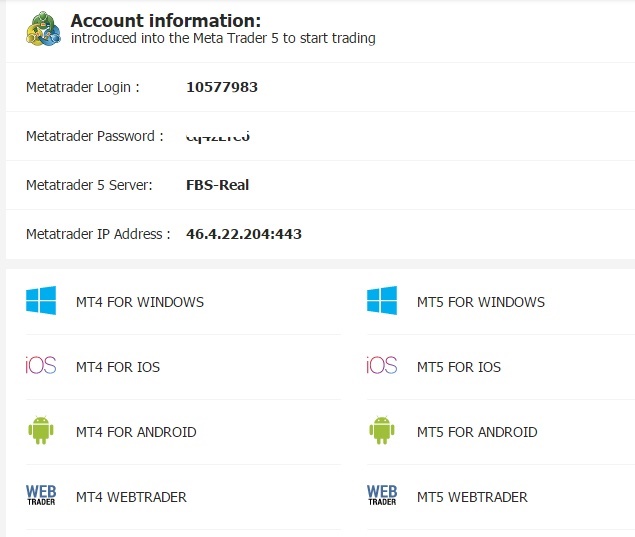Open the MT4 FOR ANDROID link
This screenshot has height=537, width=635.
click(136, 432)
